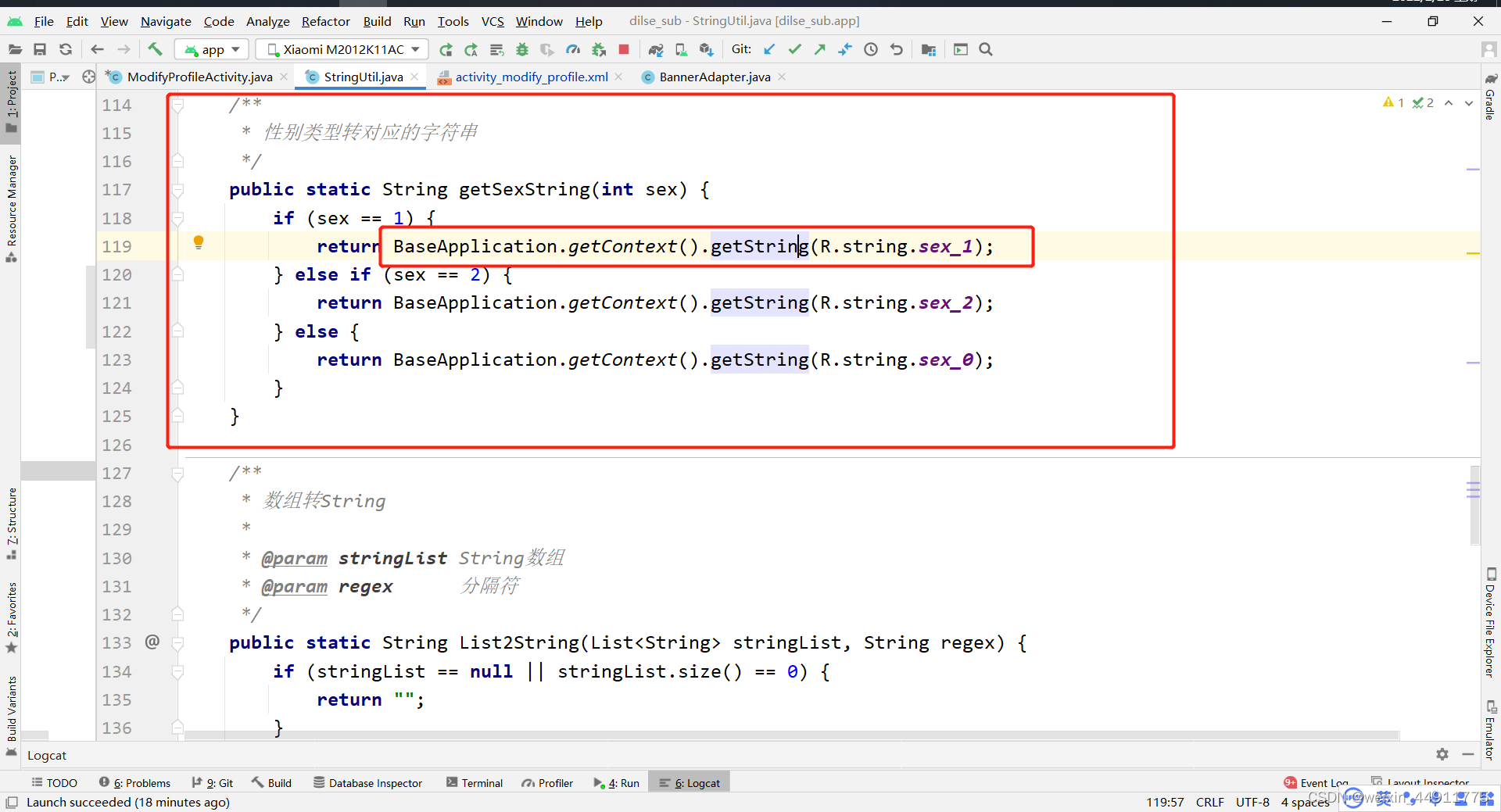Switch to ModifyProfileActivity.java tab
The image size is (1501, 812).
coord(199,77)
